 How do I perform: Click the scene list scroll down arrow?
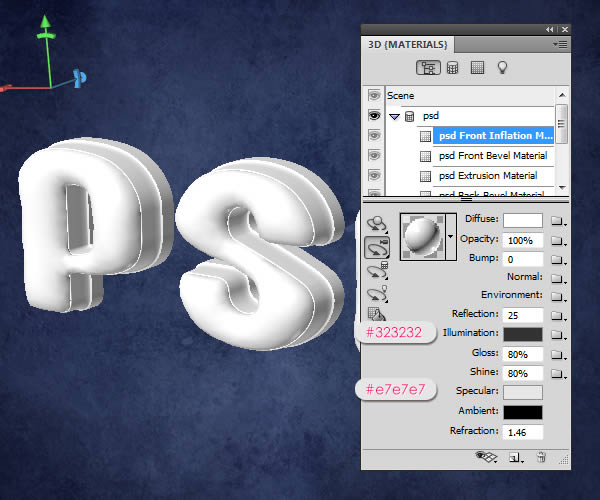[x=562, y=187]
